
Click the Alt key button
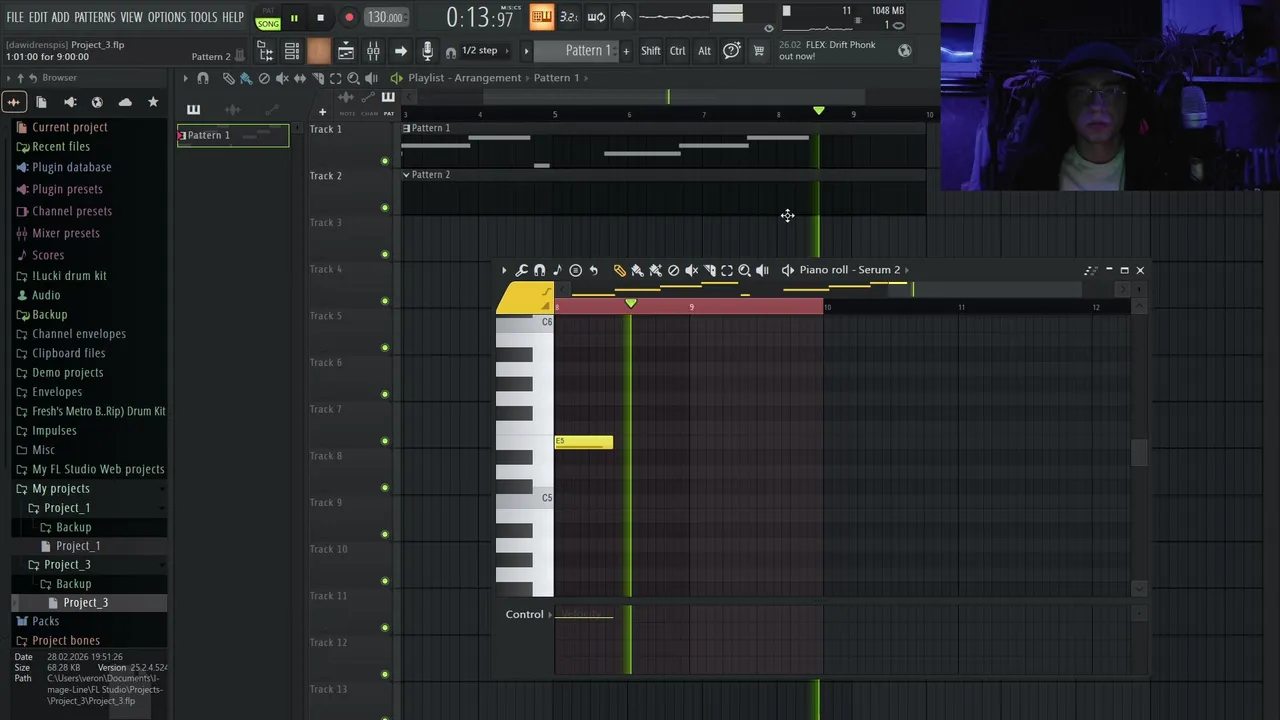click(704, 51)
